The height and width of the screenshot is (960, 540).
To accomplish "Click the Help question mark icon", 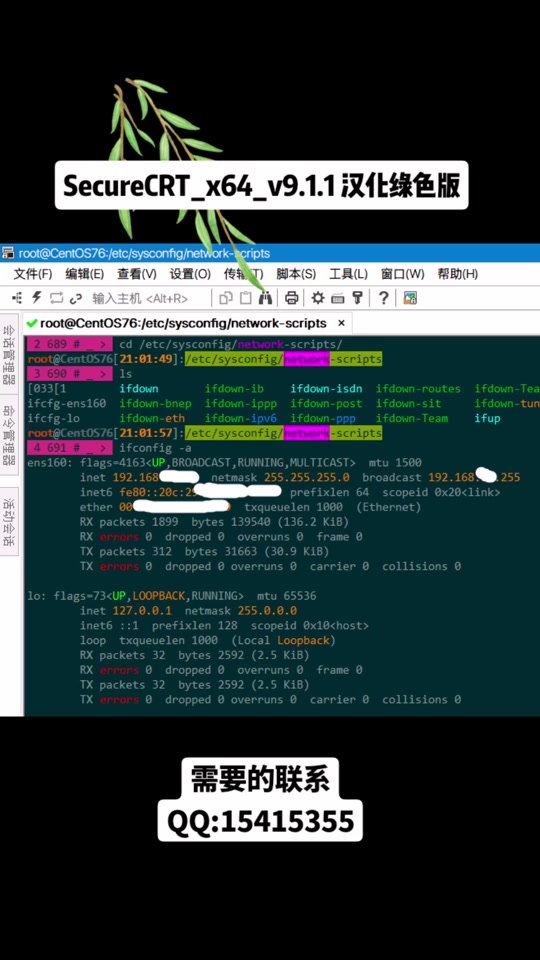I will tap(383, 298).
